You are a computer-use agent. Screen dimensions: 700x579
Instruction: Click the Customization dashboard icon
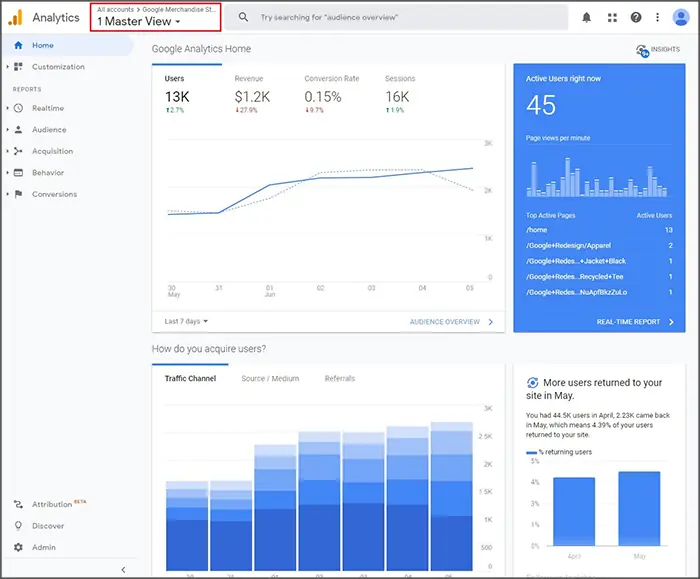pos(18,67)
